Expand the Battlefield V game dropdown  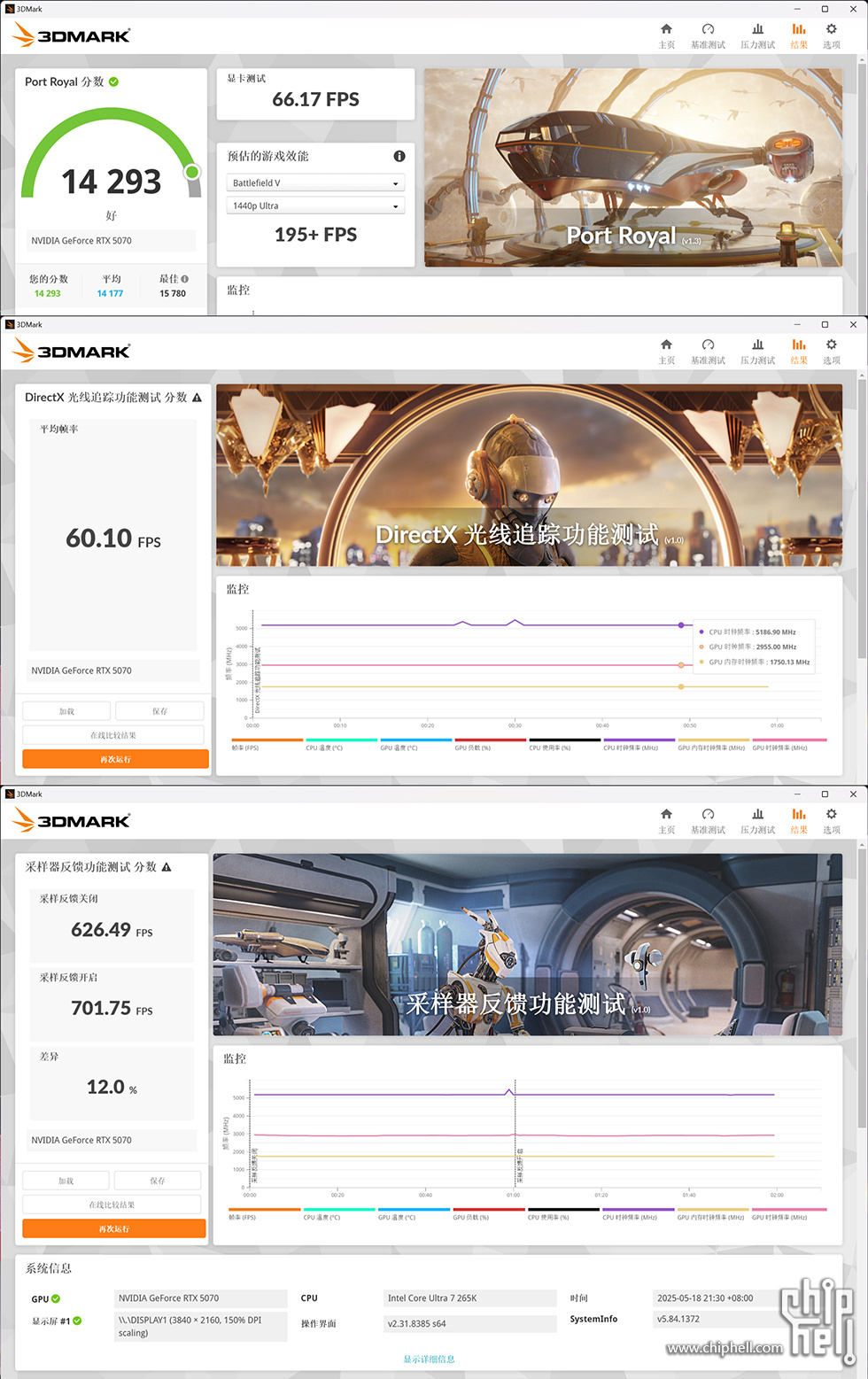click(316, 183)
